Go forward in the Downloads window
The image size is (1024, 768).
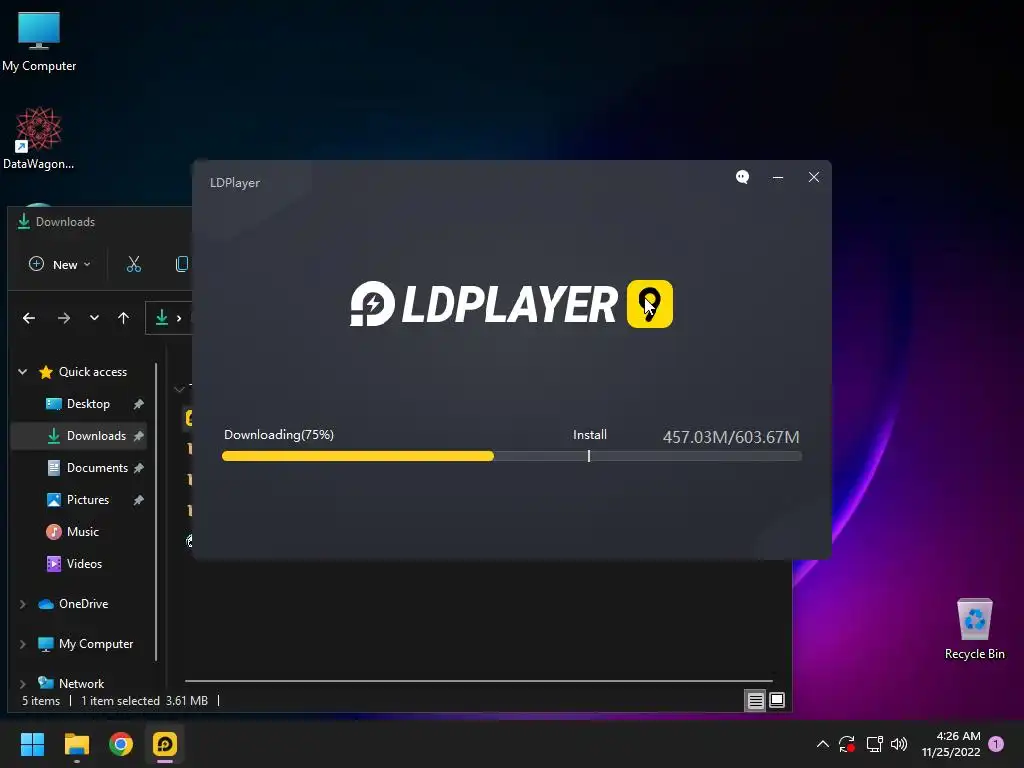[63, 318]
